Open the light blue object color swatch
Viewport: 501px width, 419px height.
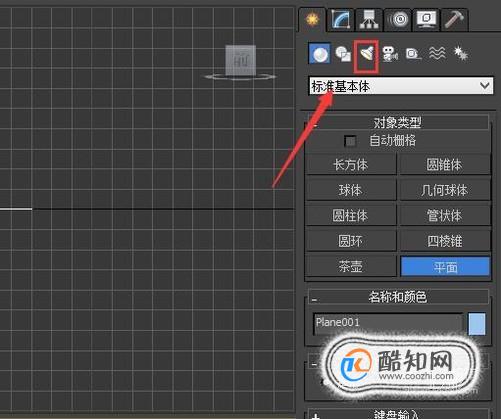coord(477,324)
